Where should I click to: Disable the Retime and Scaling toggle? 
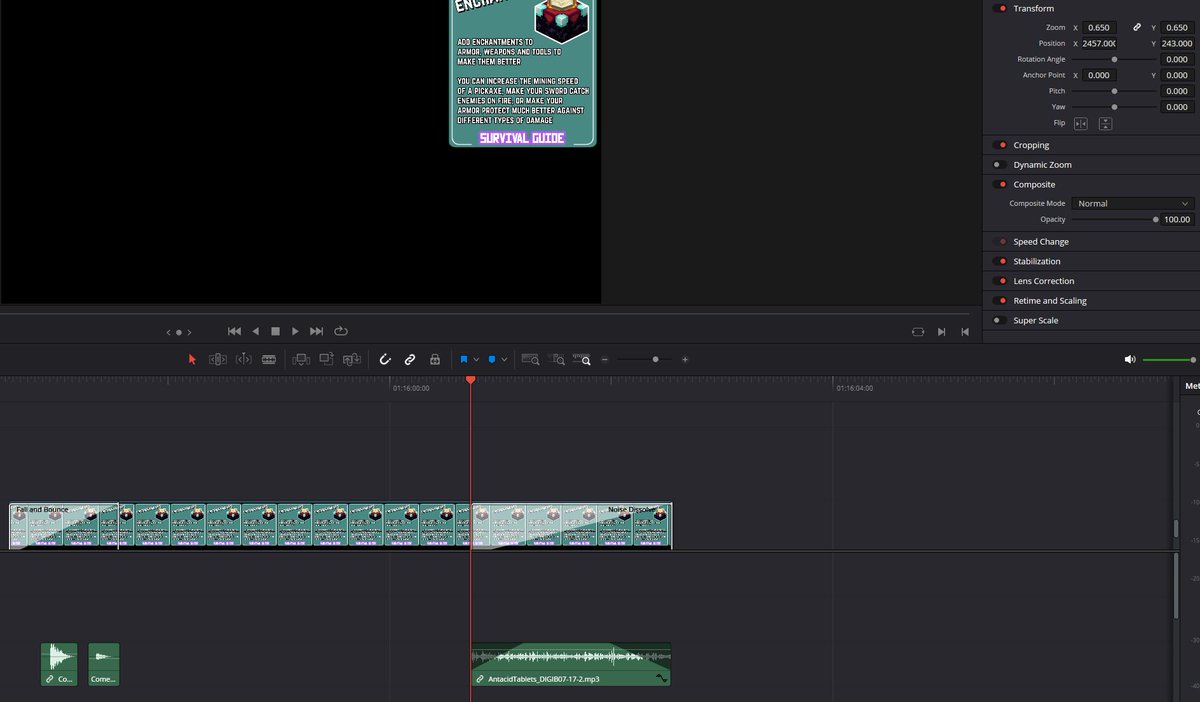[x=1000, y=301]
